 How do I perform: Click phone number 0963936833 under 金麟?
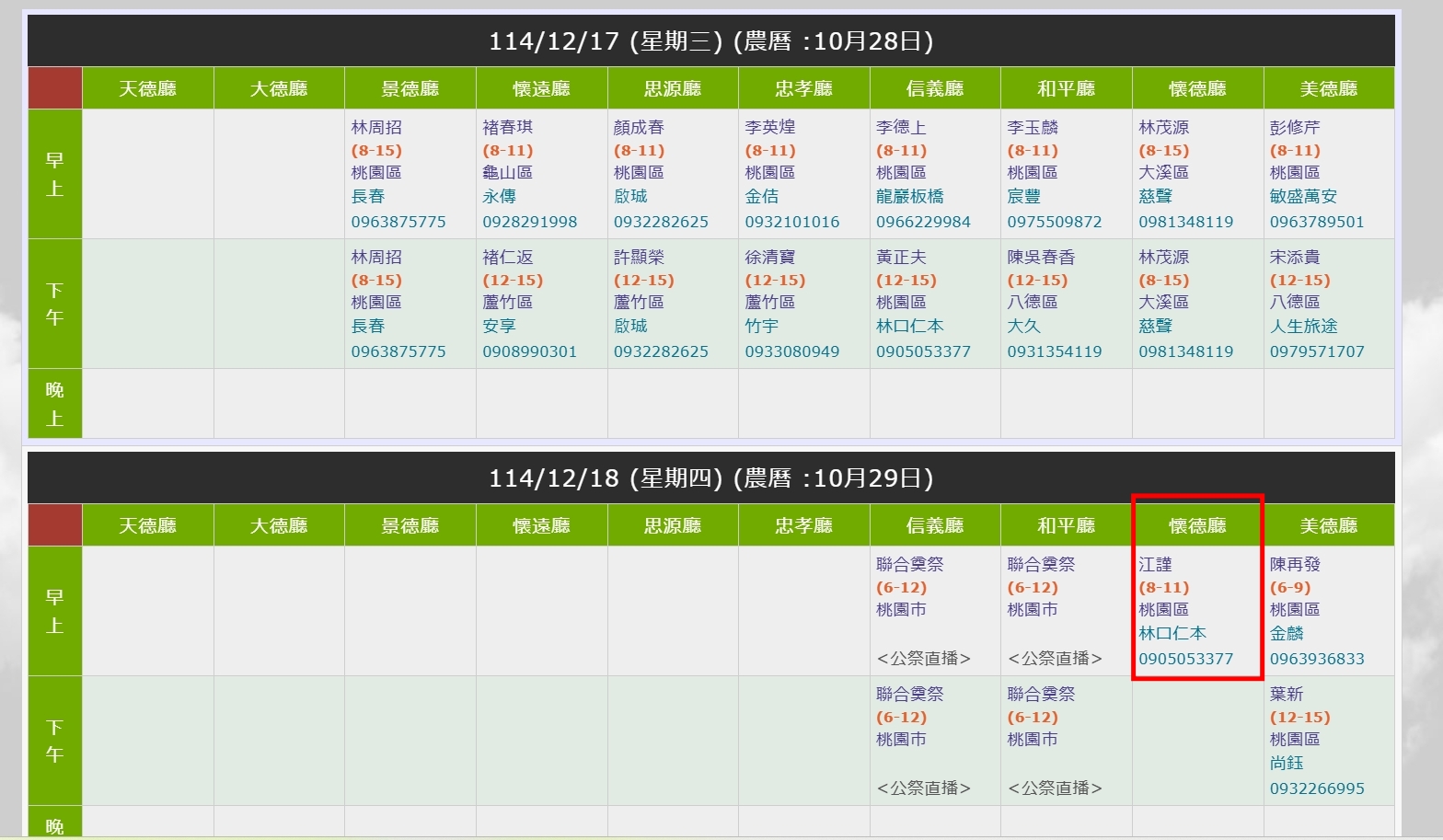pyautogui.click(x=1316, y=659)
